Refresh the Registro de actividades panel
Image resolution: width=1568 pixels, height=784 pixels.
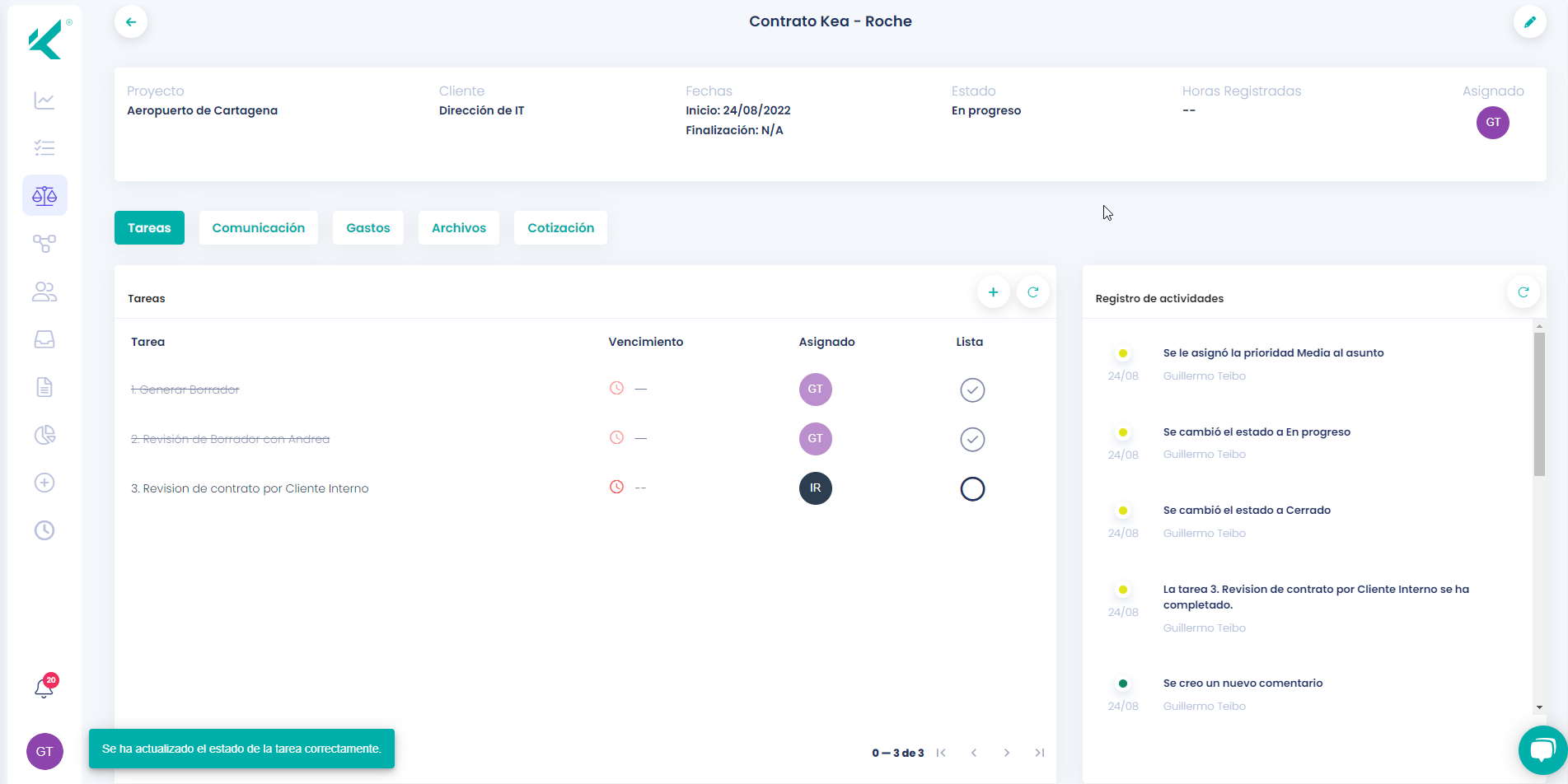coord(1523,292)
